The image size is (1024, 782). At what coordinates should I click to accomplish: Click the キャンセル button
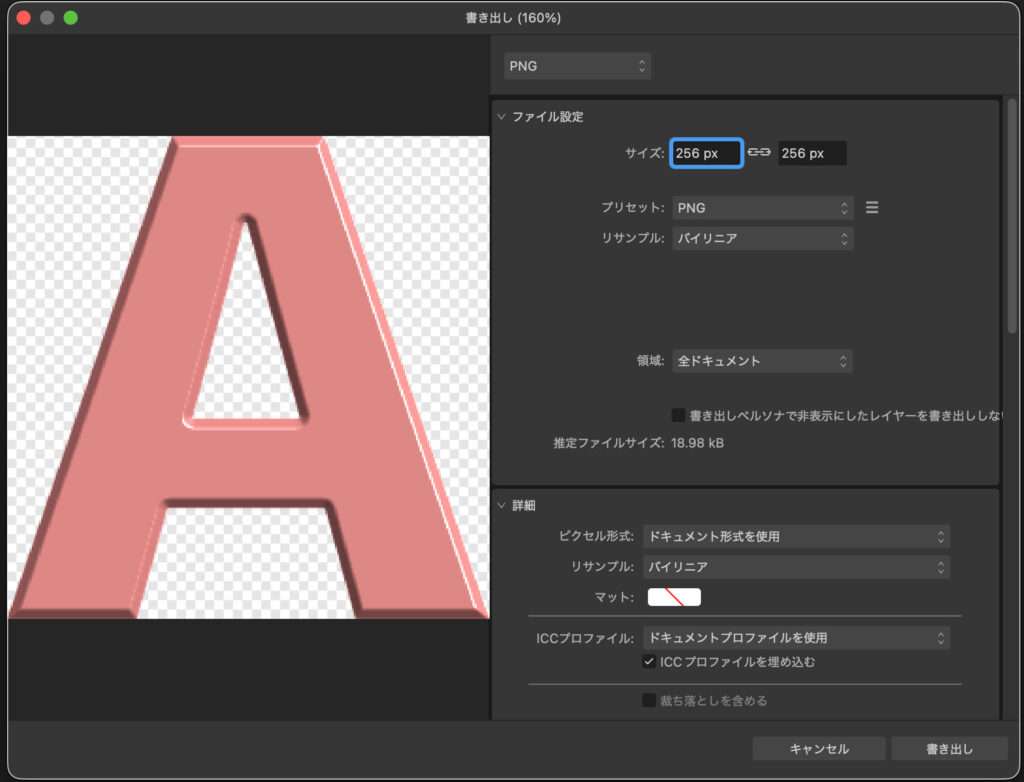pos(818,748)
